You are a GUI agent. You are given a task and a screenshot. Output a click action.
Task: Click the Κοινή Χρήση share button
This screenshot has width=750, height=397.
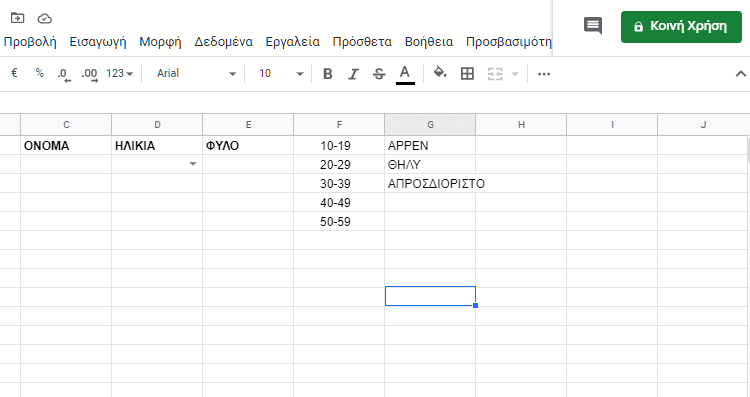tap(681, 27)
